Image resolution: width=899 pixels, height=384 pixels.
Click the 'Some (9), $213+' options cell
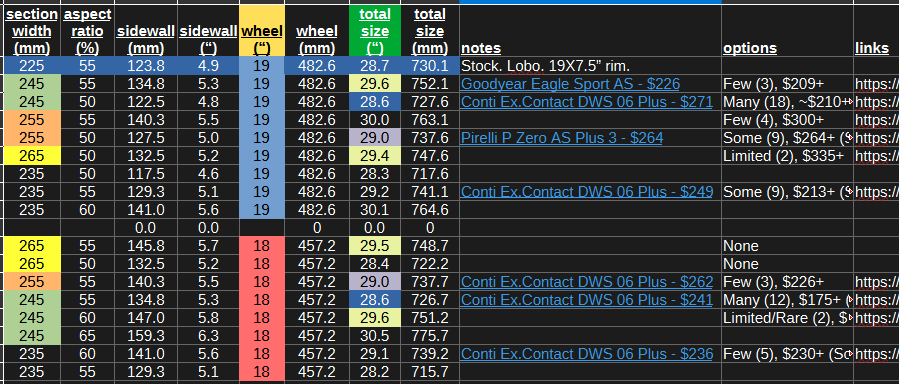(787, 192)
